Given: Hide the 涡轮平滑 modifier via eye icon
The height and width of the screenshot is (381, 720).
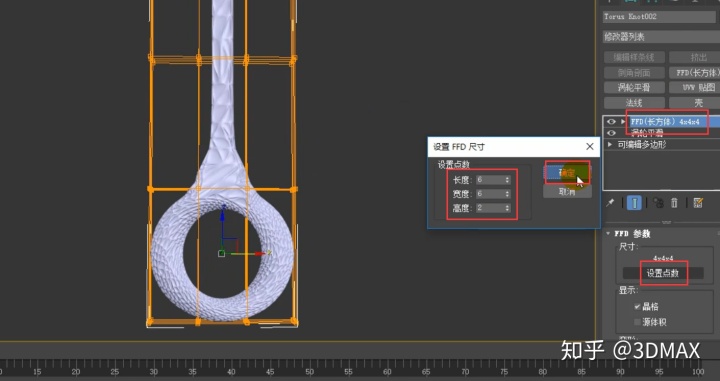Looking at the screenshot, I should click(611, 133).
